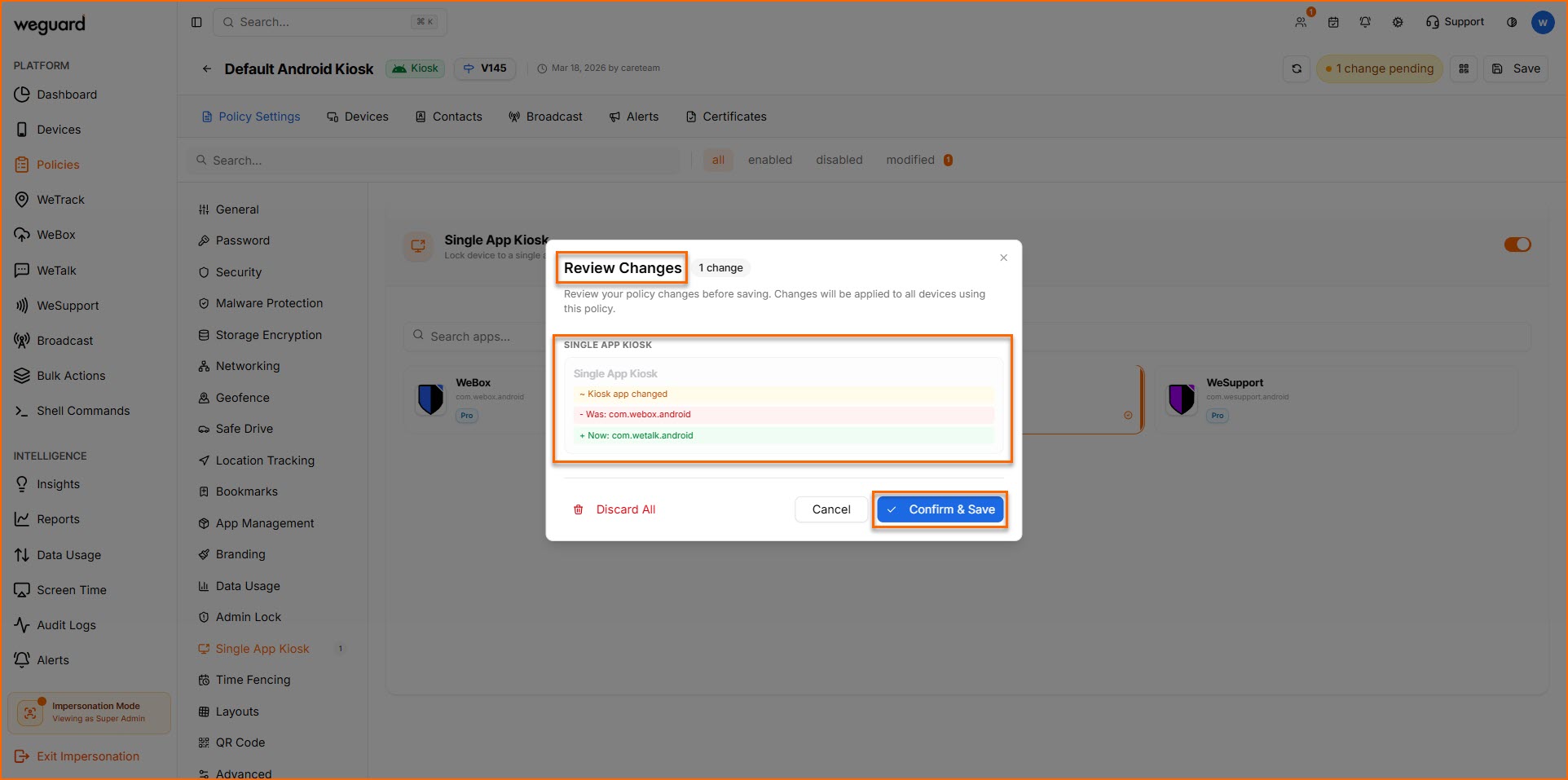The width and height of the screenshot is (1568, 780).
Task: Click the notifications bell icon in header
Action: tap(1365, 22)
